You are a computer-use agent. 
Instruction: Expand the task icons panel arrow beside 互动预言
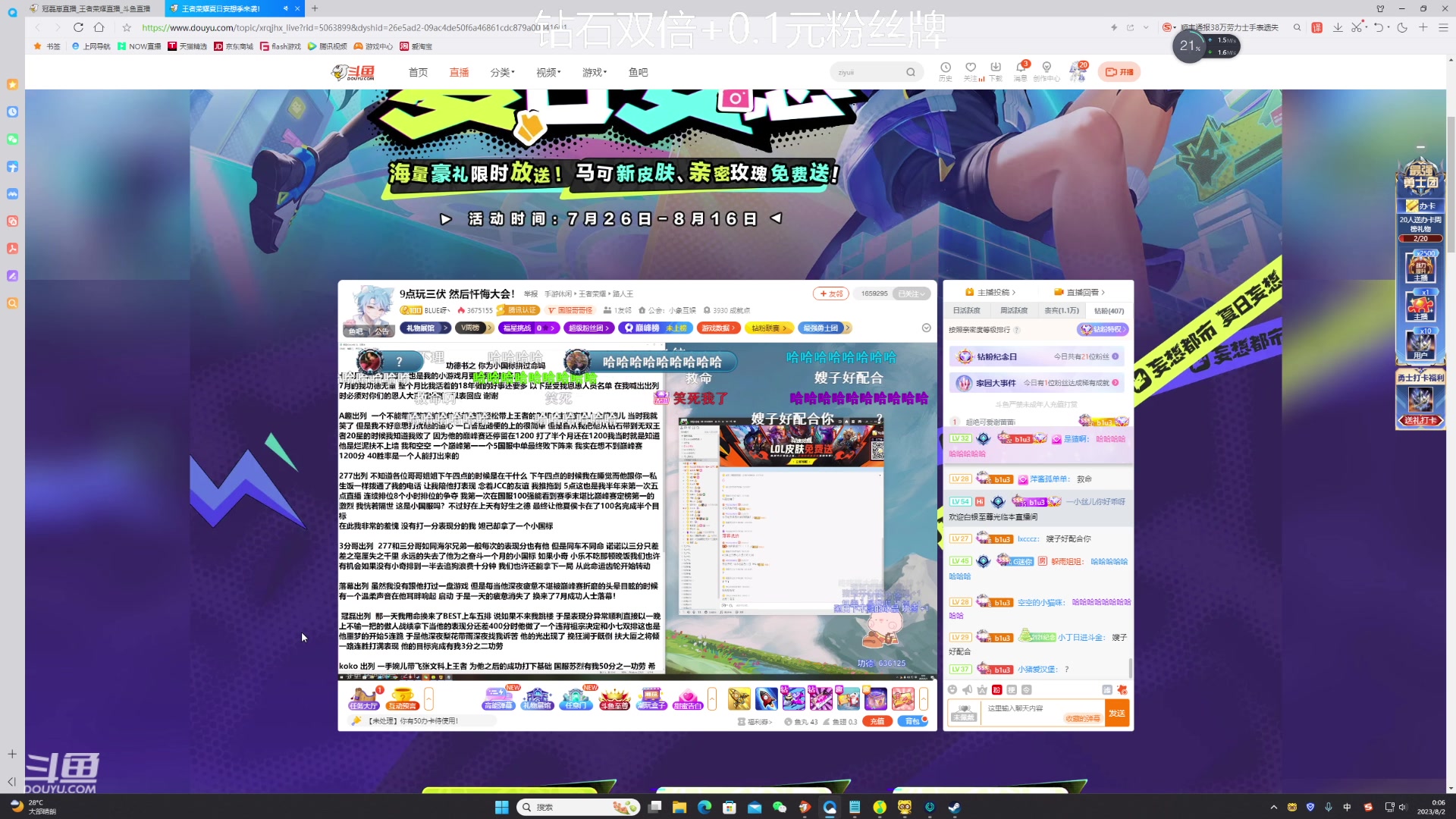(x=428, y=698)
